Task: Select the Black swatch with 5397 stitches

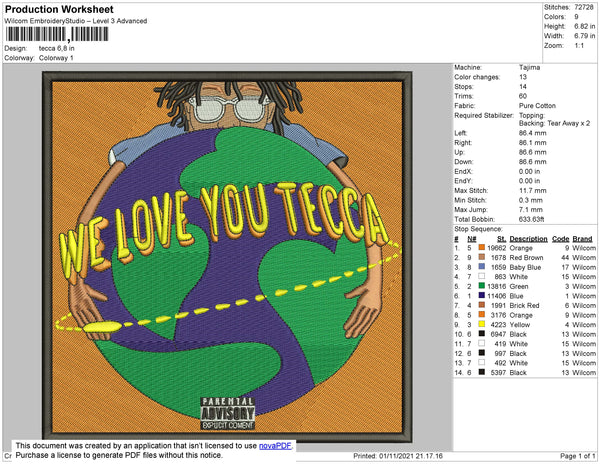Action: tap(482, 372)
